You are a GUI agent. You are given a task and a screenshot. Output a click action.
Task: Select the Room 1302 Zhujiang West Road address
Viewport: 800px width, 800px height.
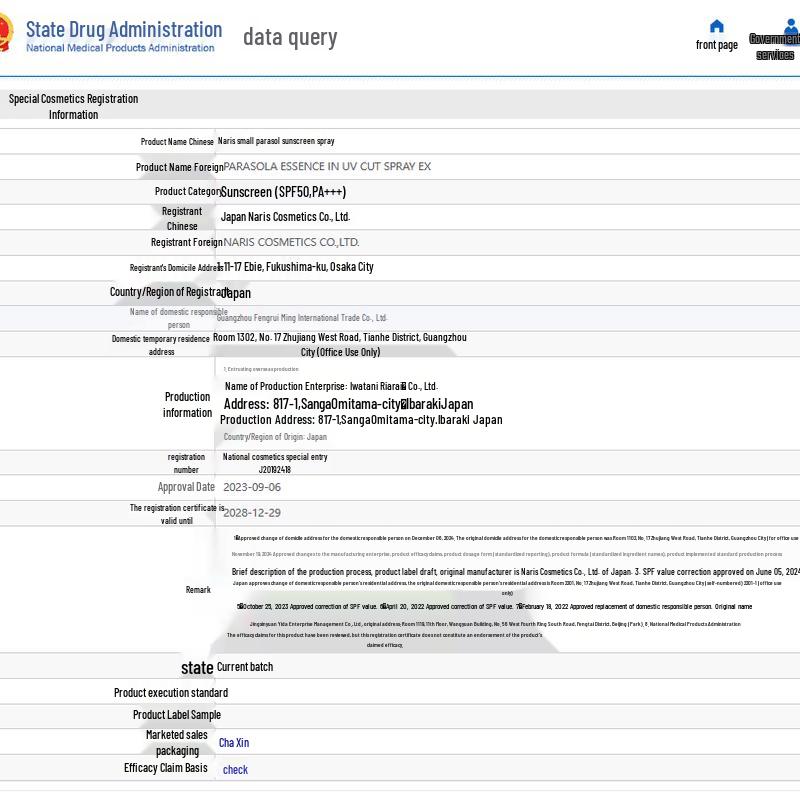tap(340, 344)
